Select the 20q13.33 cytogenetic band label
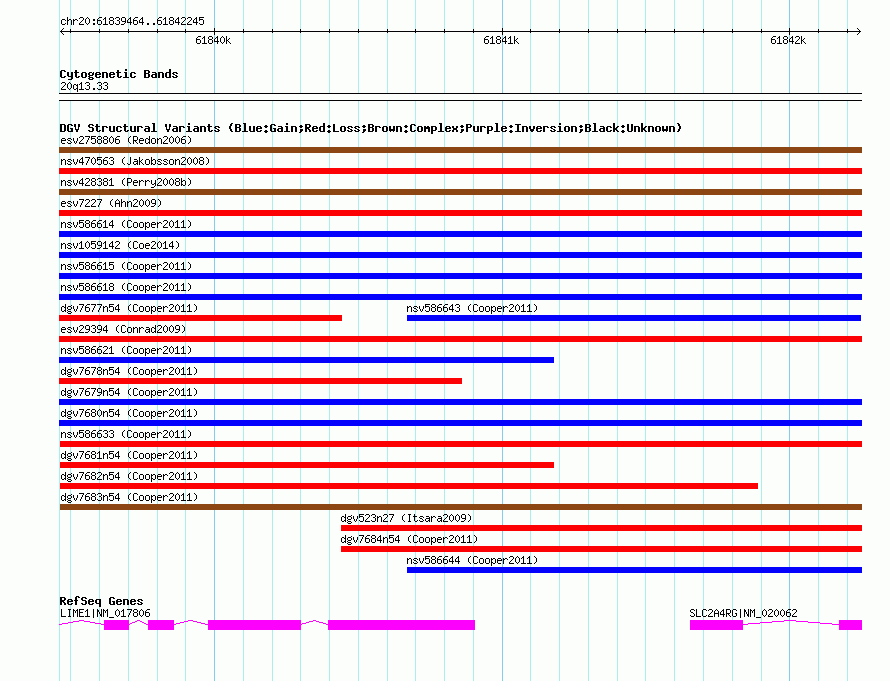 (x=84, y=87)
